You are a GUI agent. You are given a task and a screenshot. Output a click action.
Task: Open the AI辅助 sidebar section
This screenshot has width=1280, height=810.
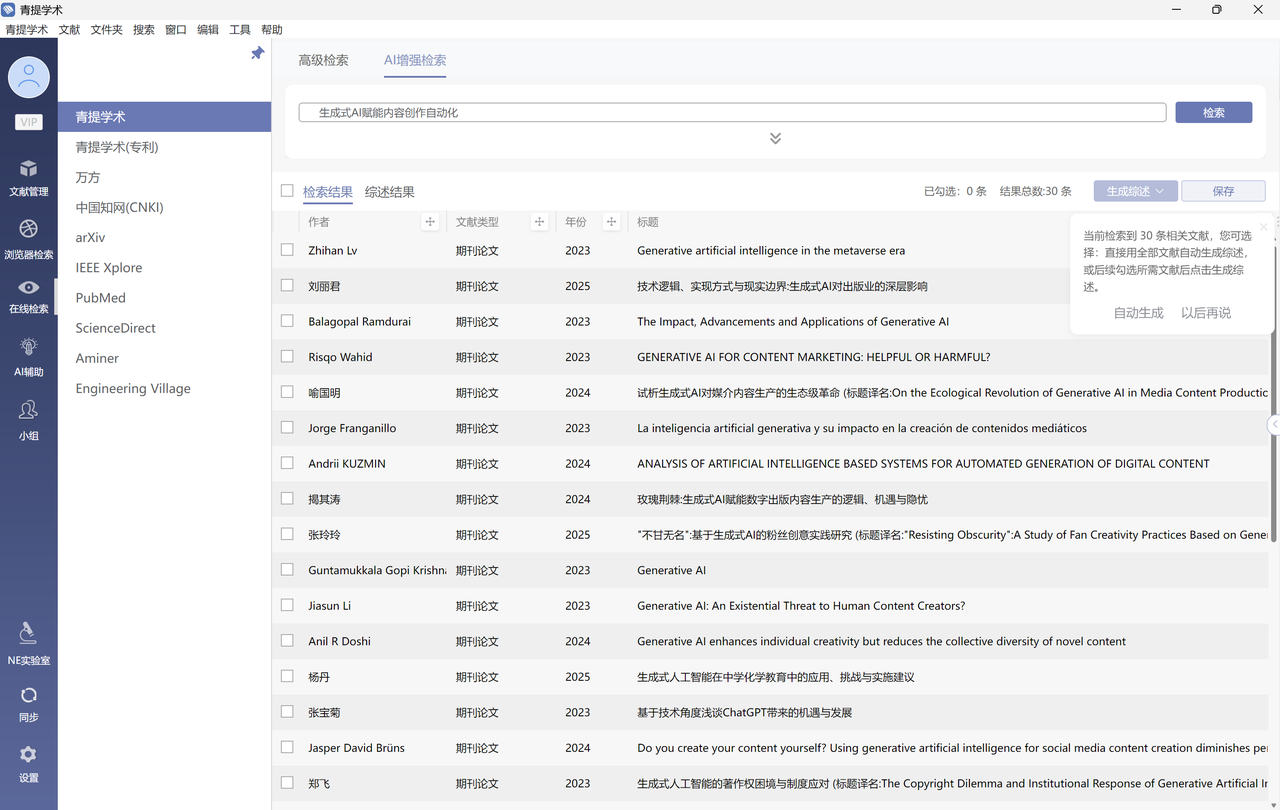click(29, 358)
